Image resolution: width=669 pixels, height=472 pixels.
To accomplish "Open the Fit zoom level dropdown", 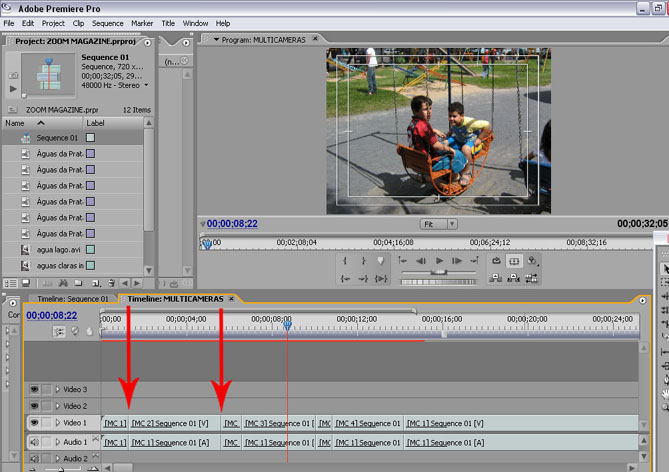I will point(439,224).
